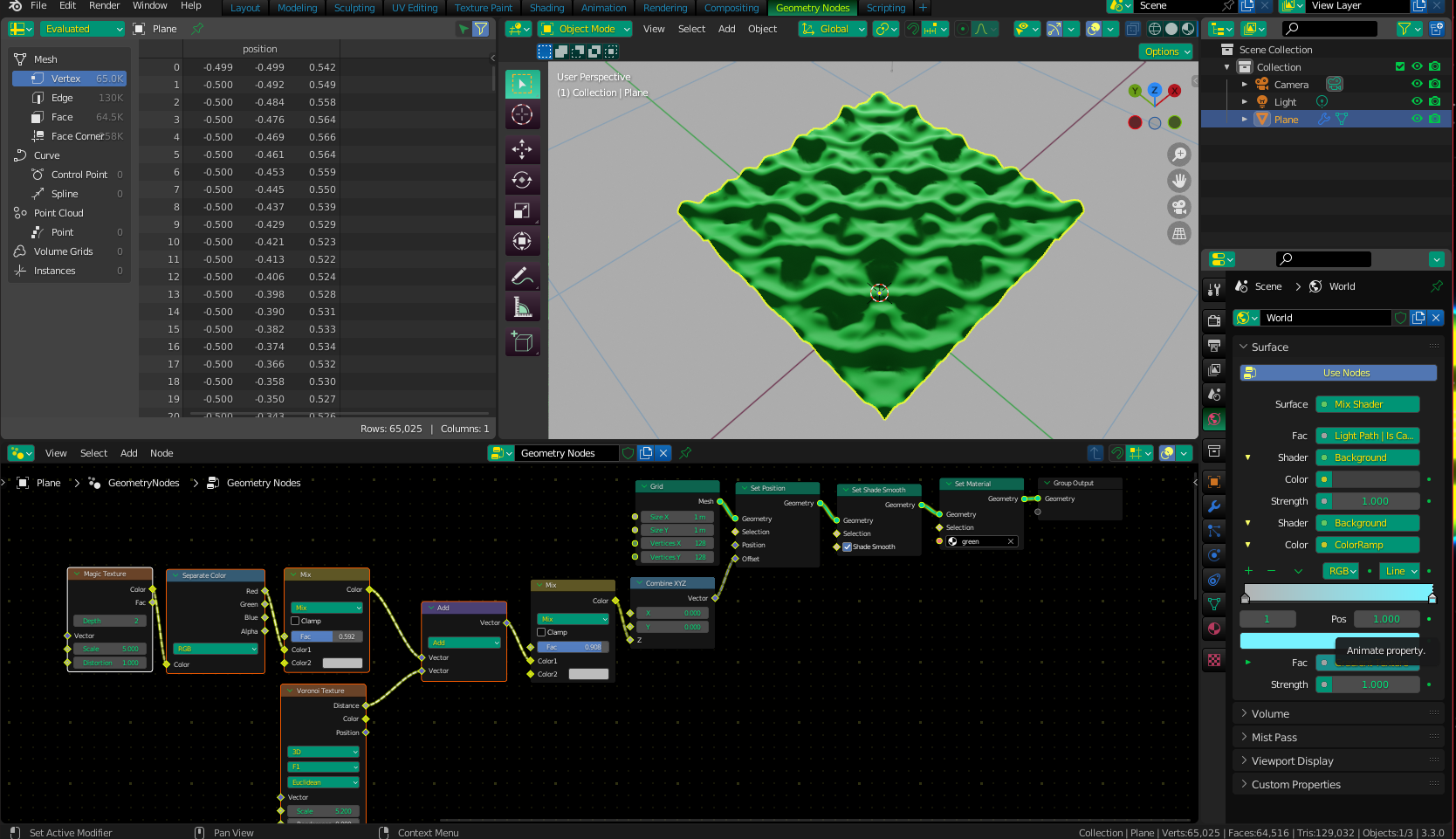Open the Help menu

[x=191, y=6]
